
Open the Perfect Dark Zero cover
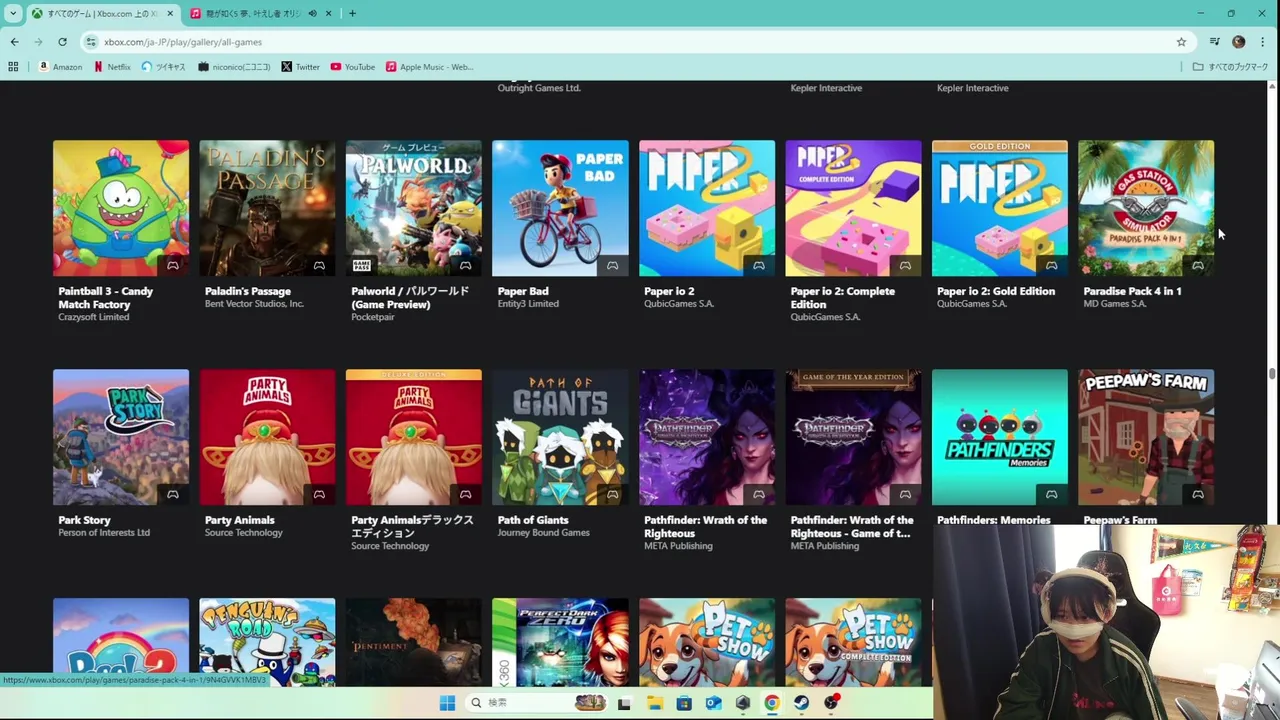click(x=560, y=642)
